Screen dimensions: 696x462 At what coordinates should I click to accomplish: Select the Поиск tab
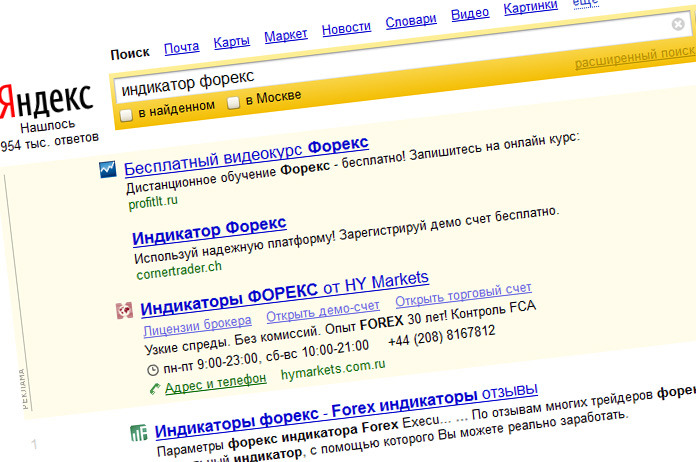pos(130,53)
